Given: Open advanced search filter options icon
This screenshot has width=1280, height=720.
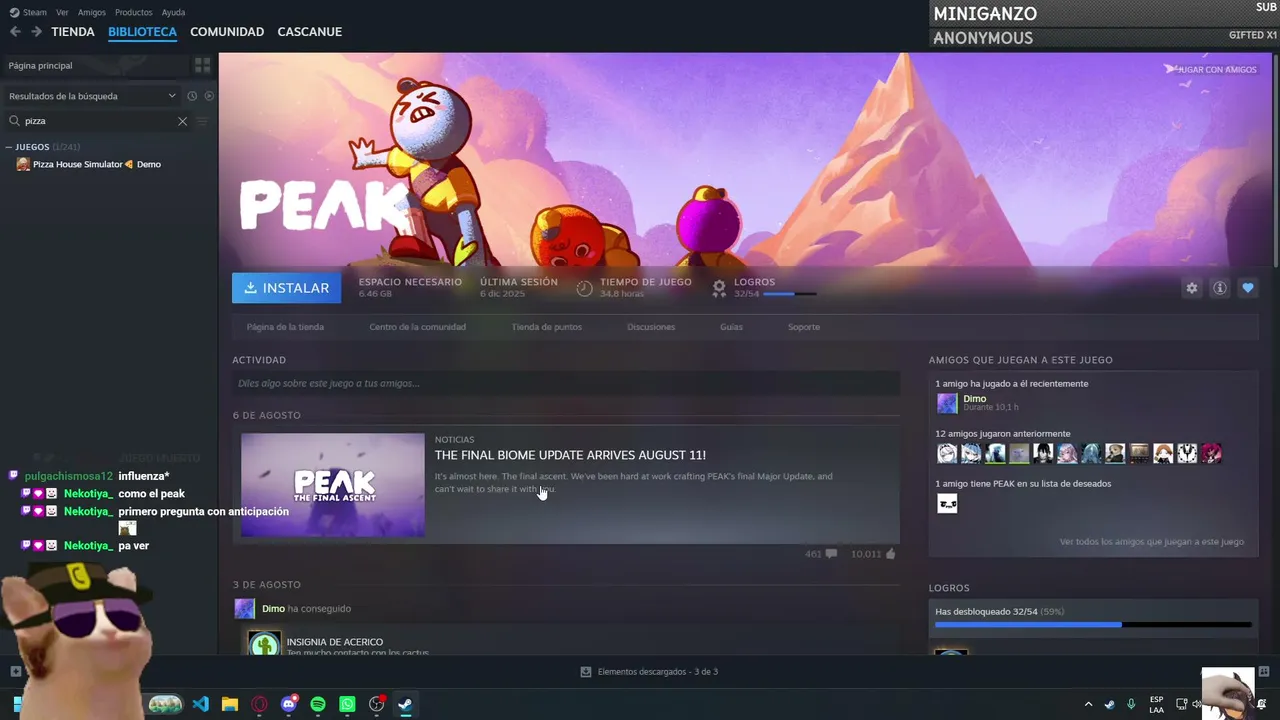Looking at the screenshot, I should click(202, 121).
